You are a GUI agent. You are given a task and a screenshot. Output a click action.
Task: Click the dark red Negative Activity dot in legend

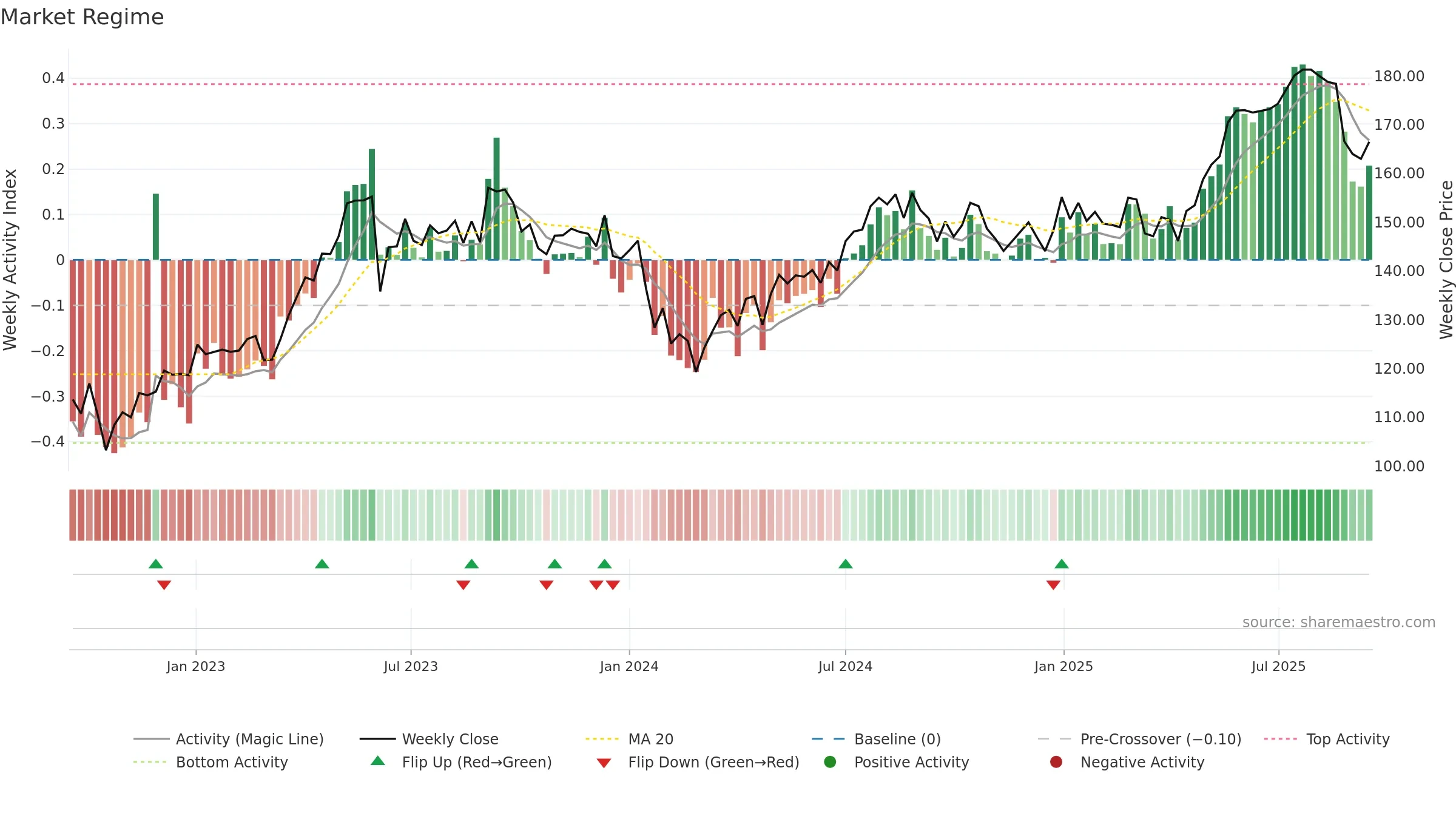[1056, 762]
